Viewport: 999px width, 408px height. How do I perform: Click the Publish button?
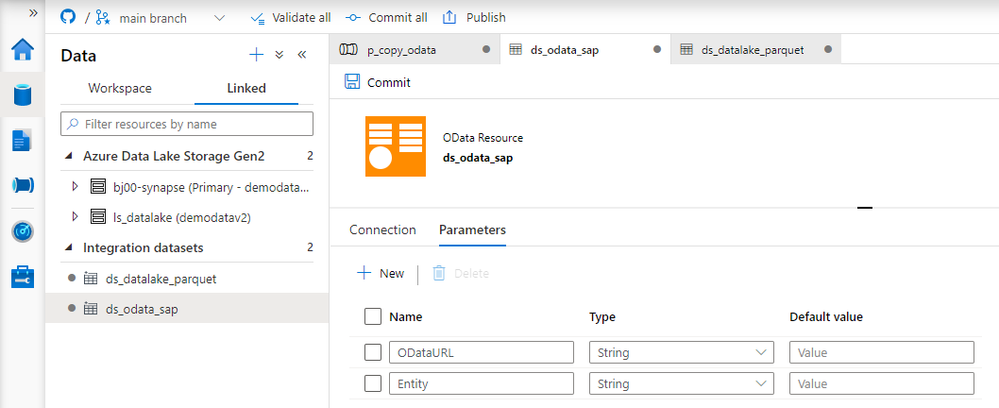pos(474,18)
